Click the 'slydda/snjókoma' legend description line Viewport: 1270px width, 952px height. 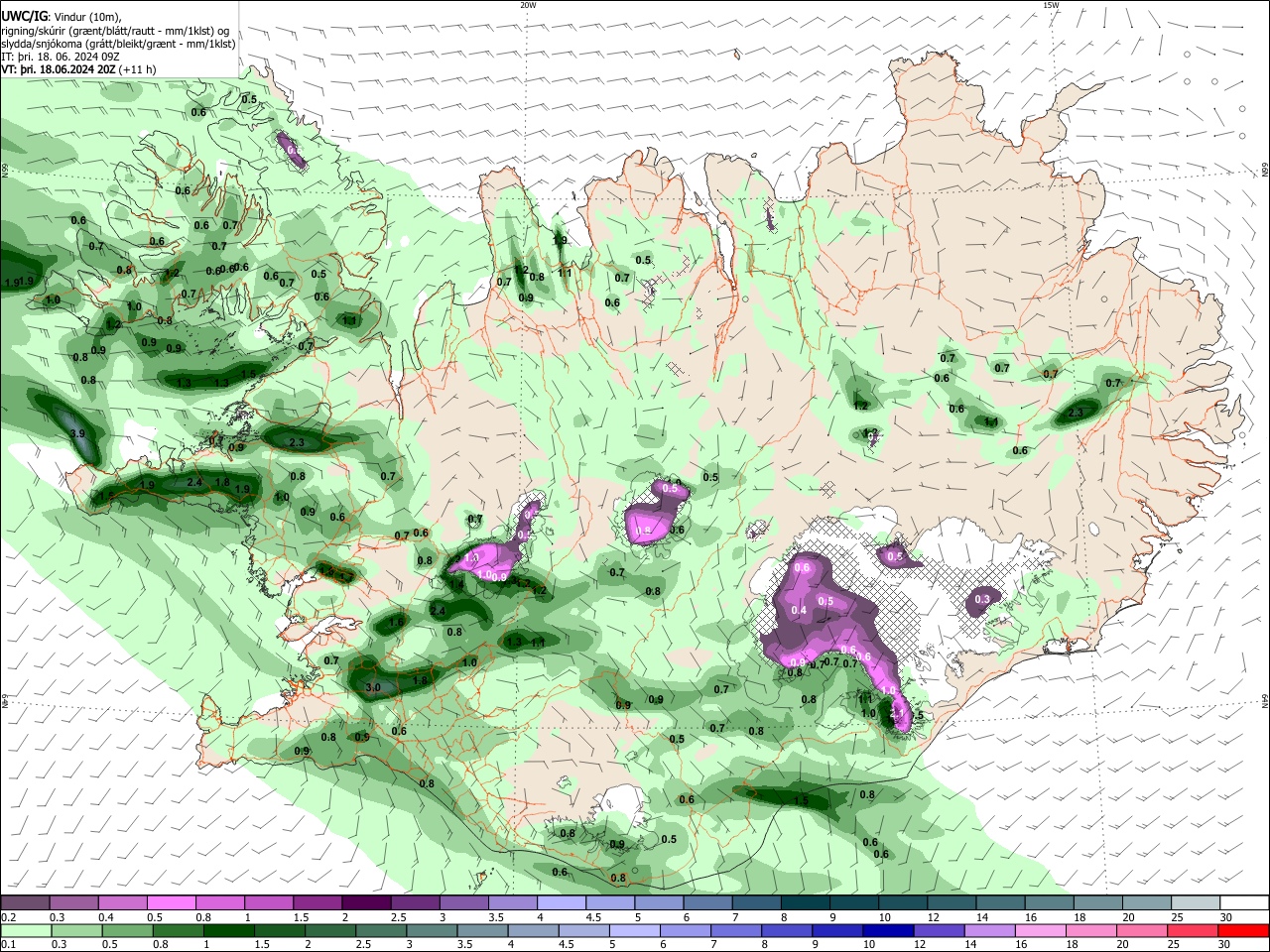118,44
